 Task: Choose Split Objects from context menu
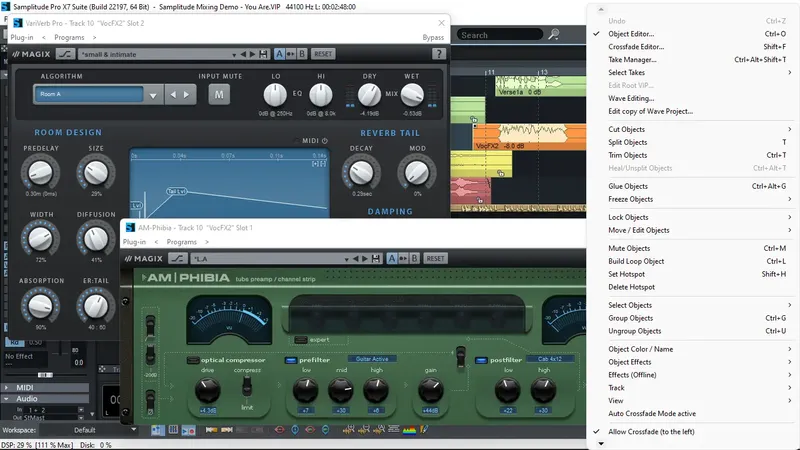click(628, 142)
